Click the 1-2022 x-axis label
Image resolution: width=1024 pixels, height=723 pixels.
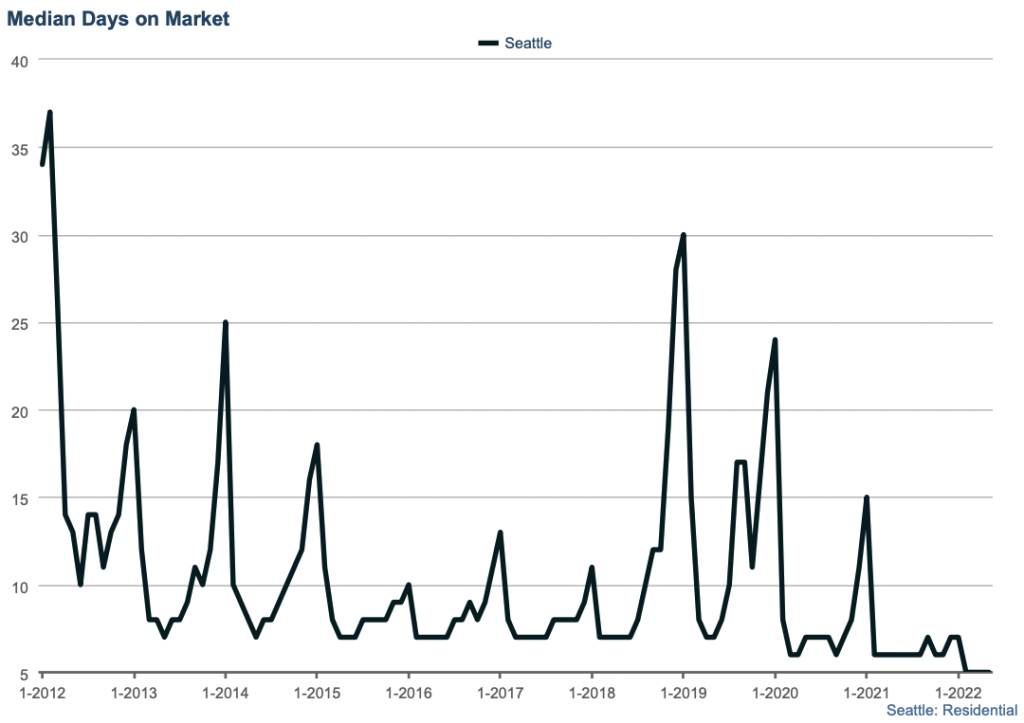tap(958, 692)
